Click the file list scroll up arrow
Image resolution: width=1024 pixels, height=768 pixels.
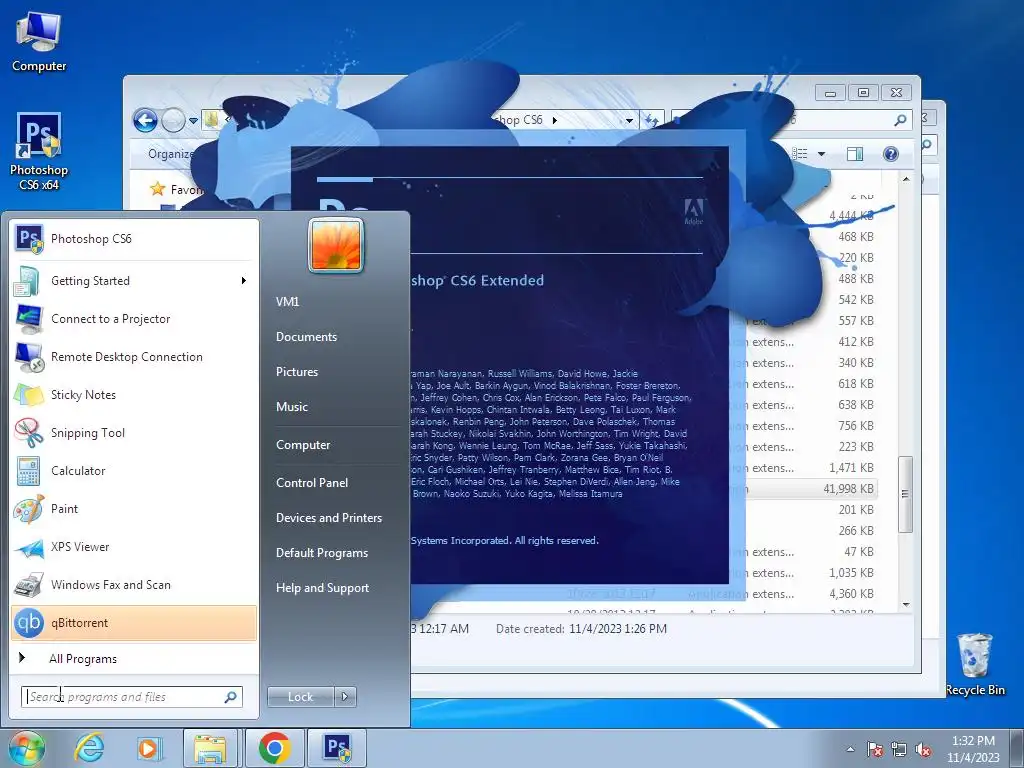click(x=906, y=180)
